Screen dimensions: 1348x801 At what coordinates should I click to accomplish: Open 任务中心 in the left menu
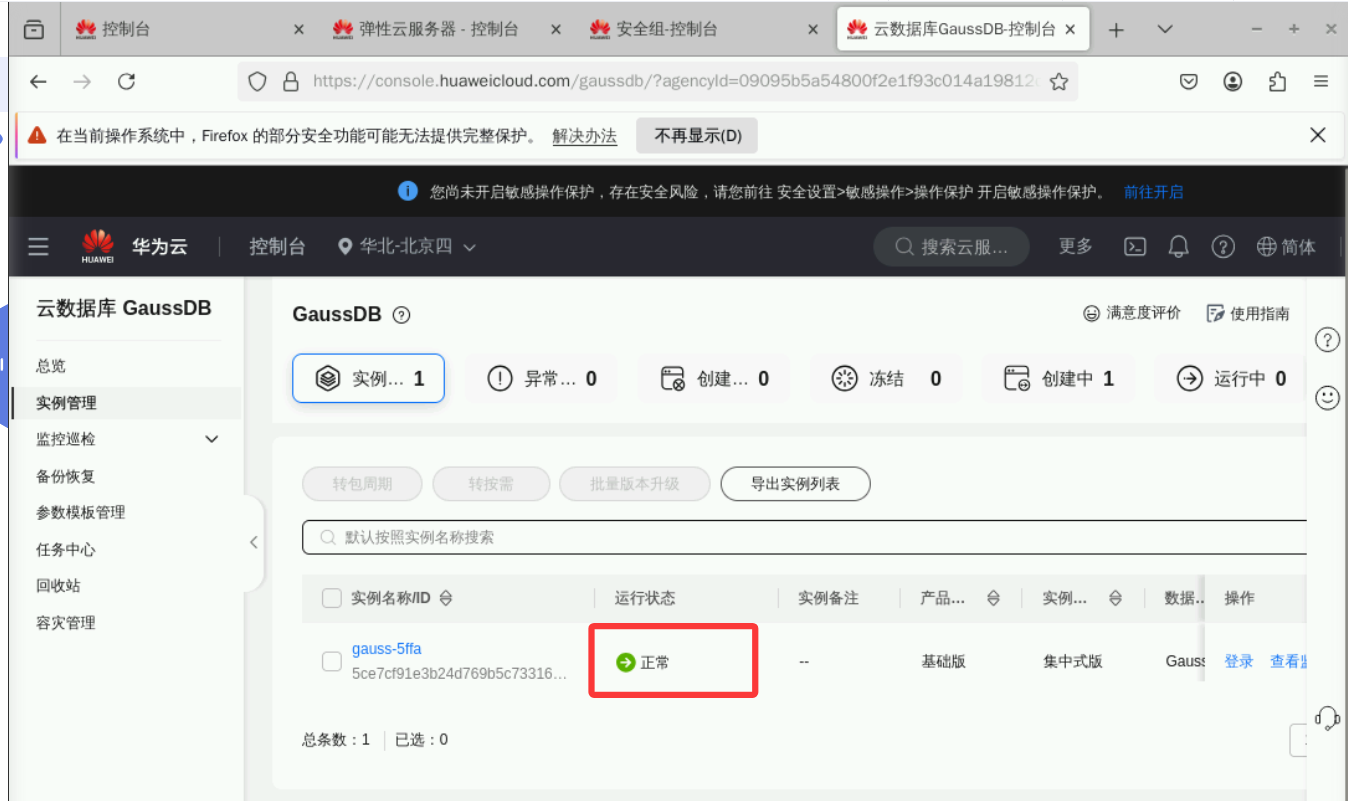pyautogui.click(x=66, y=549)
